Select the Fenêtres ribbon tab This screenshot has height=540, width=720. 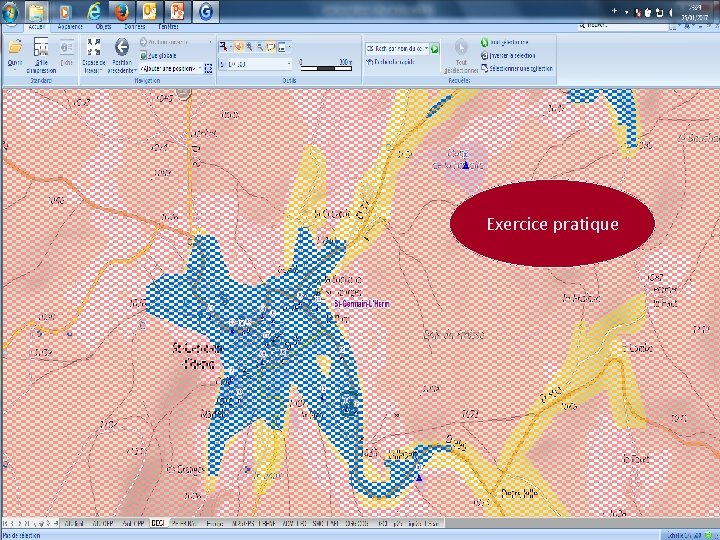pos(167,27)
